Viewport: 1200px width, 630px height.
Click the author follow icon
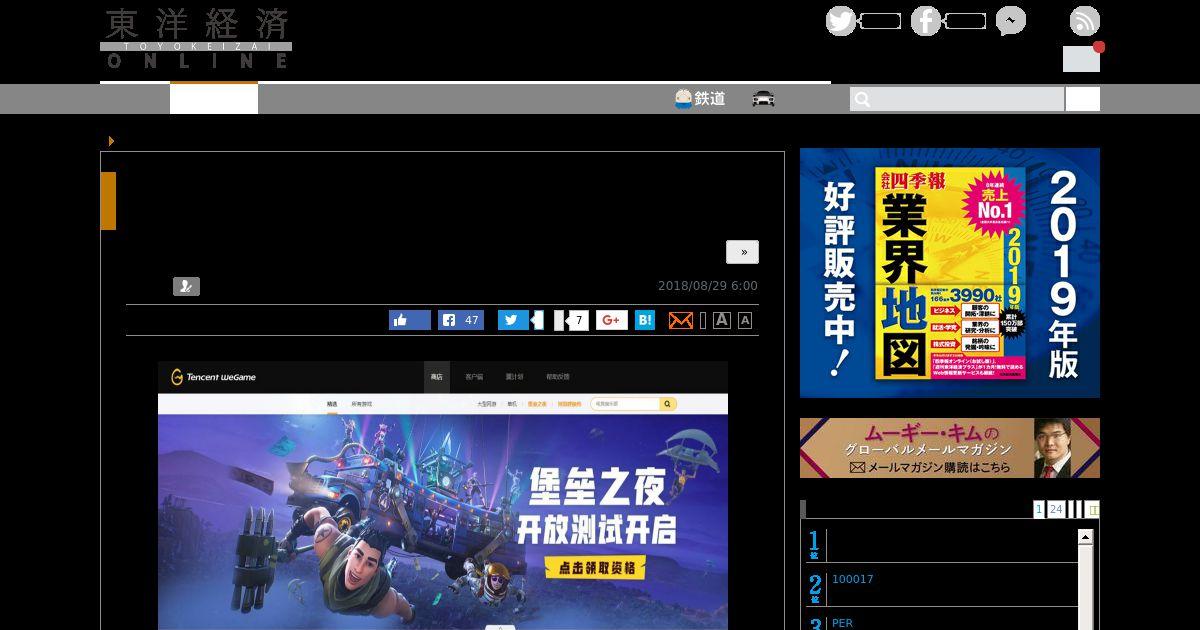click(186, 287)
